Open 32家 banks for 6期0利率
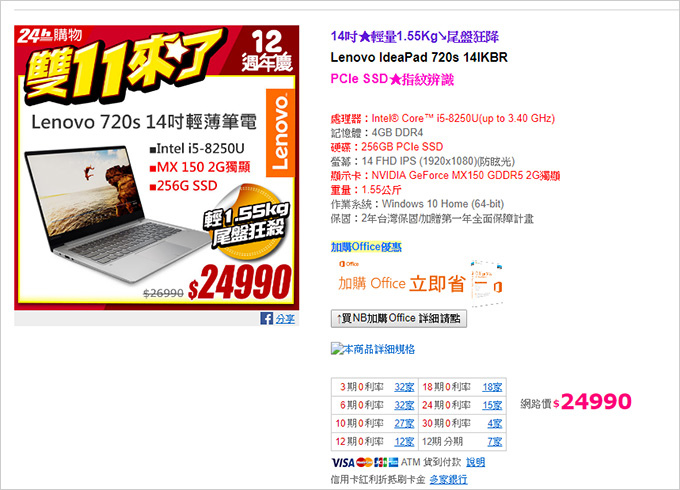 404,405
